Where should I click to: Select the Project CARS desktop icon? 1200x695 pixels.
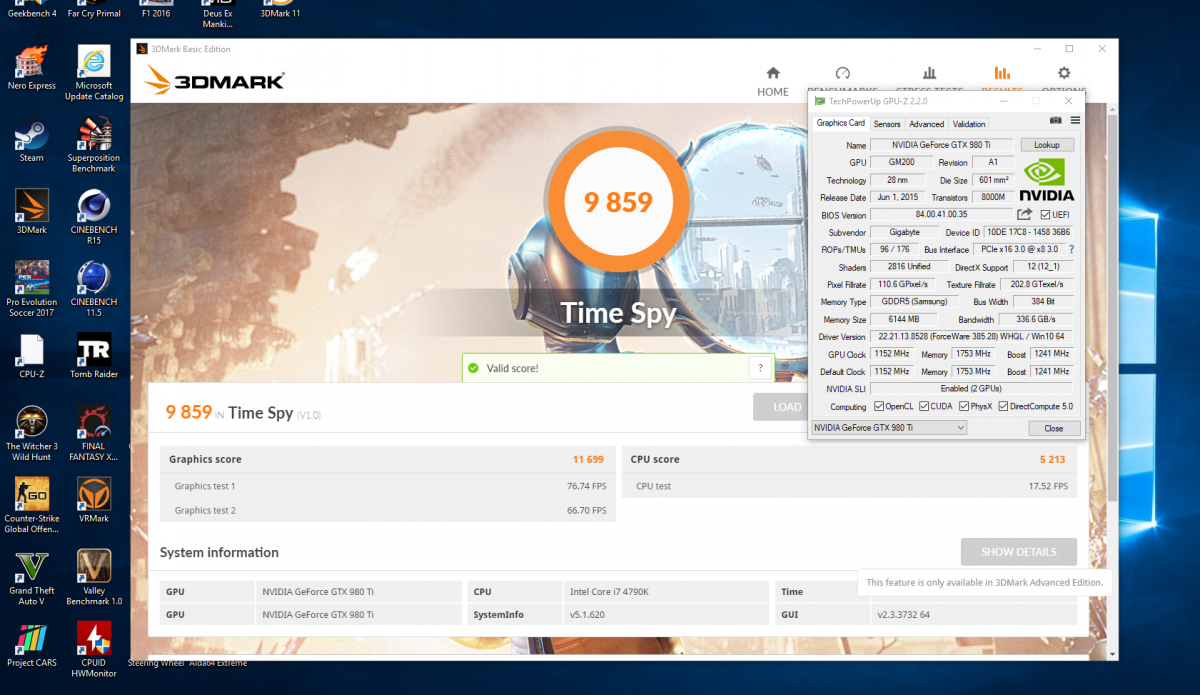coord(31,645)
